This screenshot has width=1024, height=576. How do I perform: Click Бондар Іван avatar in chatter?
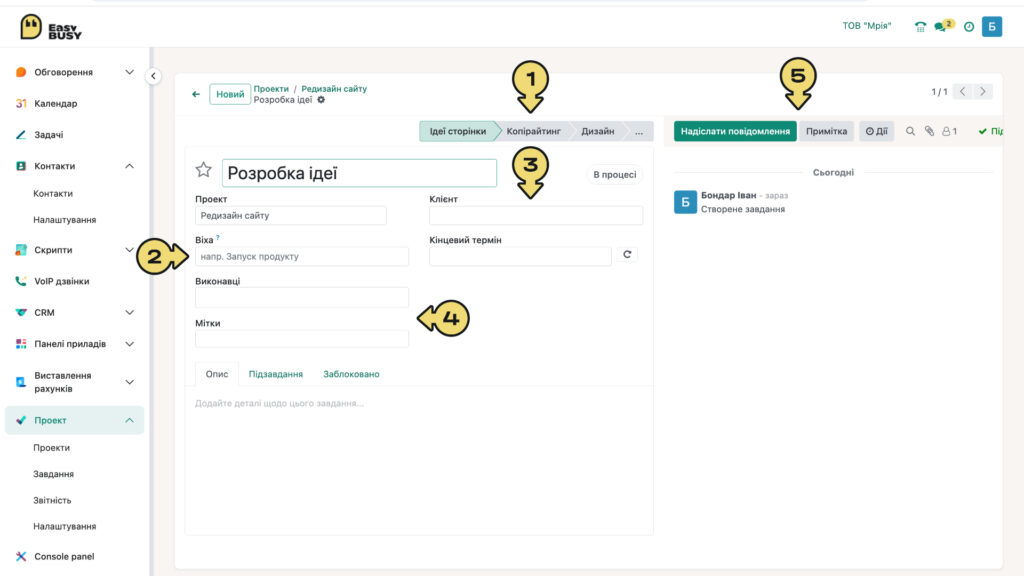pos(685,202)
